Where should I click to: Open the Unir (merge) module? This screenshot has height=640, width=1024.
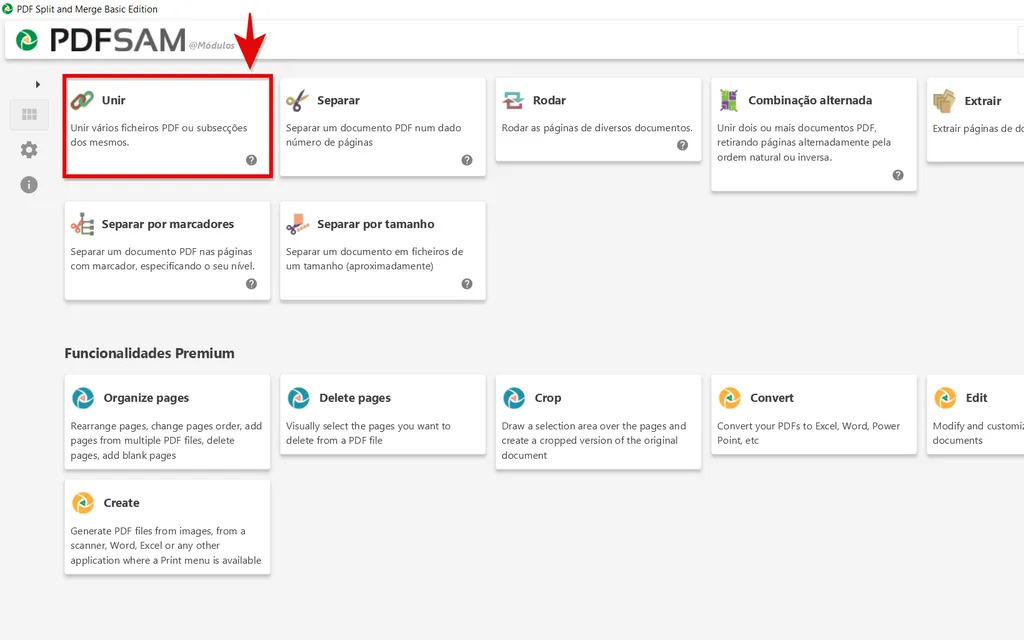click(x=167, y=127)
